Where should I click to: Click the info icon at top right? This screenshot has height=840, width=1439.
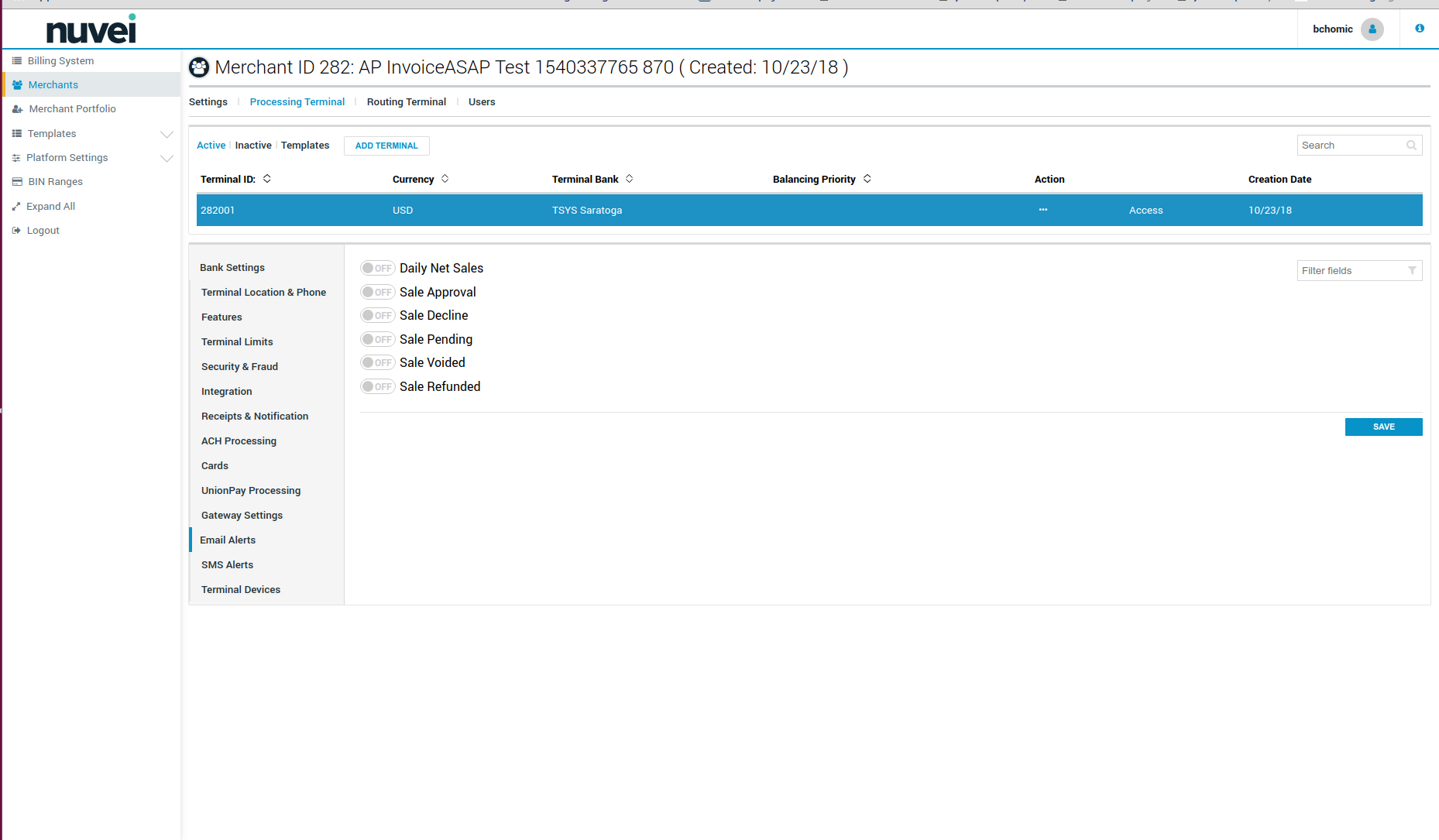click(1420, 28)
